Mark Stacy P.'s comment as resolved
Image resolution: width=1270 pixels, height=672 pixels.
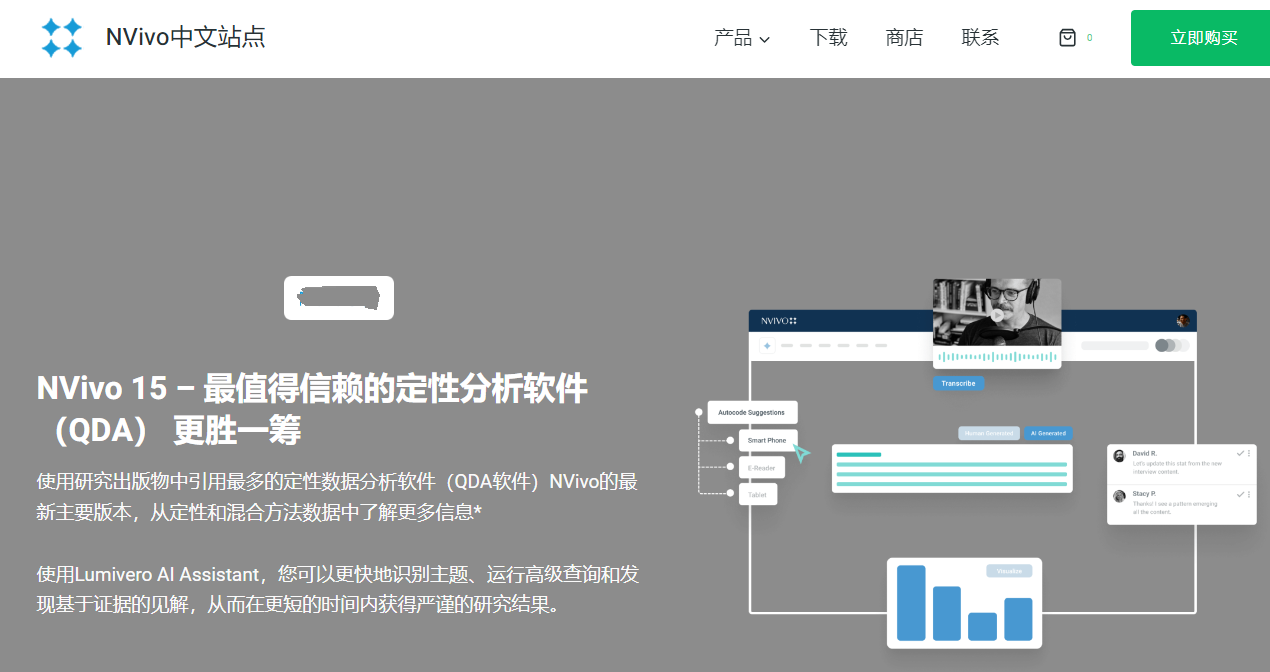click(1240, 494)
